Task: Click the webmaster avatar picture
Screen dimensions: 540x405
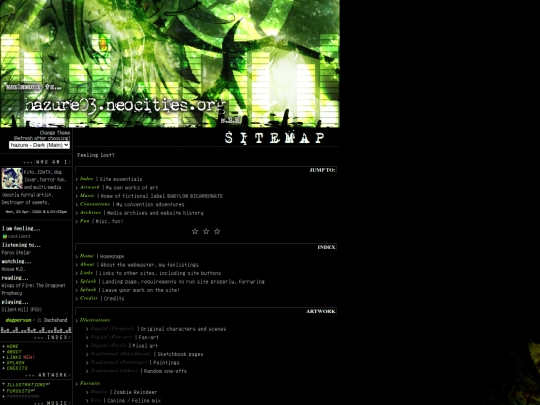Action: click(x=12, y=178)
